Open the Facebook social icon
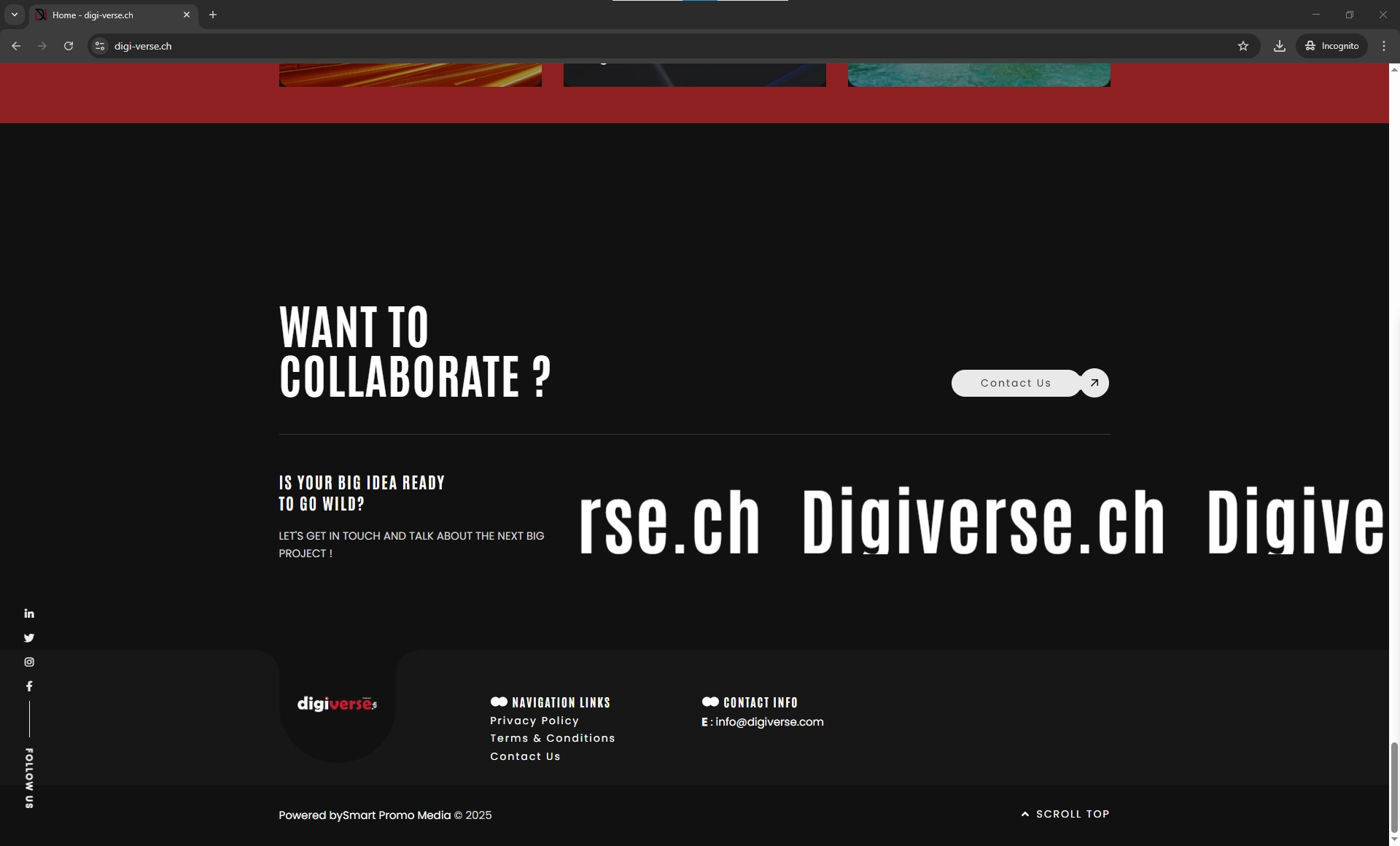Screen dimensions: 1400x846 point(29,686)
